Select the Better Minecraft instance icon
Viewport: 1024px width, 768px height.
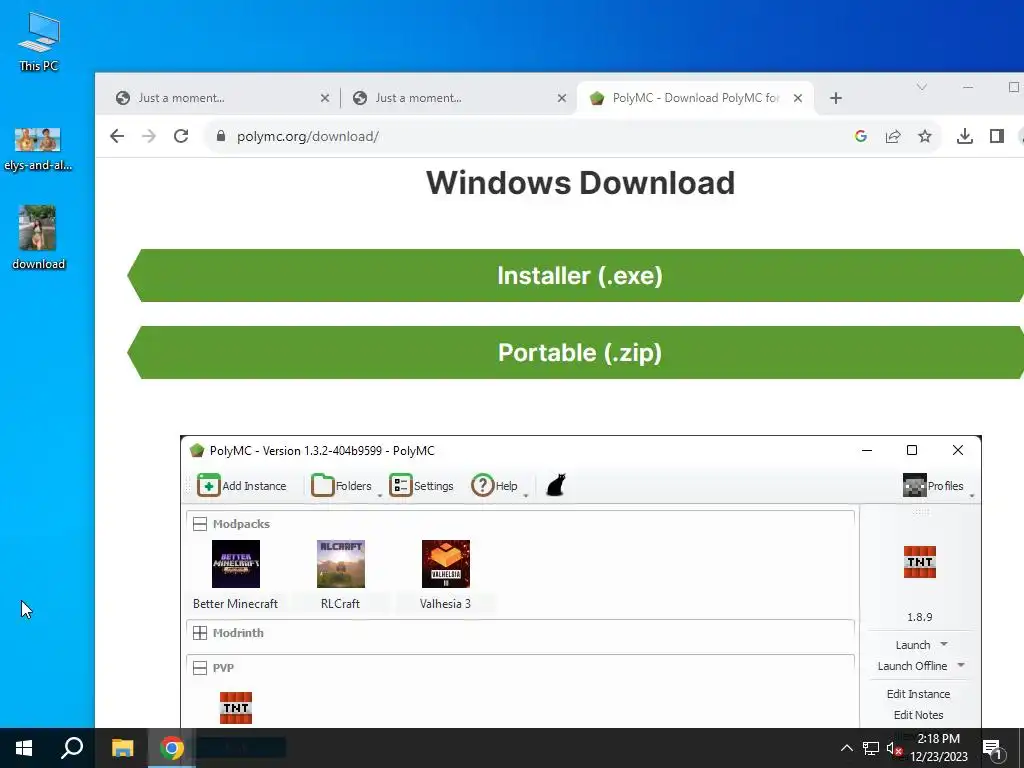pos(236,564)
